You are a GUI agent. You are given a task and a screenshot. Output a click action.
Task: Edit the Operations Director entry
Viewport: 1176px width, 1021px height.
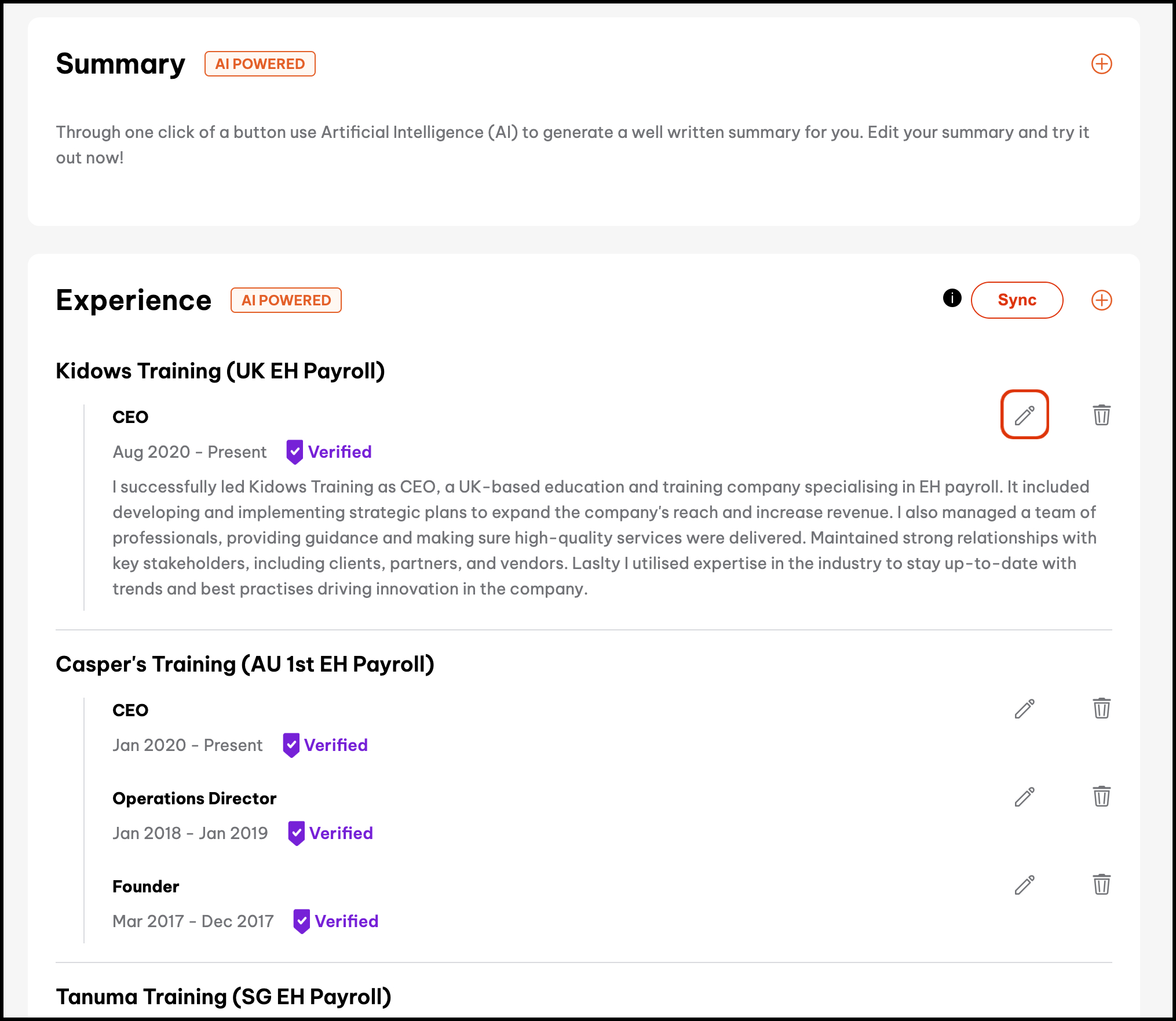coord(1024,797)
